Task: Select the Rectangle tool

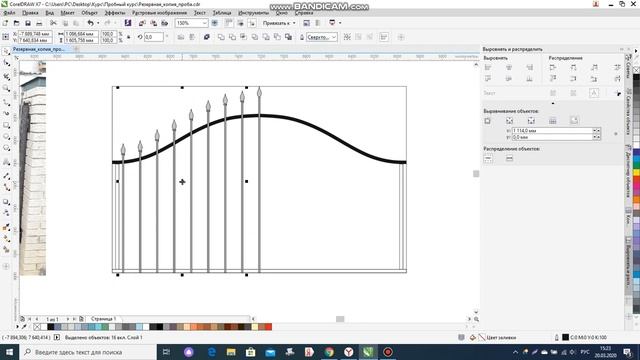Action: pyautogui.click(x=6, y=125)
